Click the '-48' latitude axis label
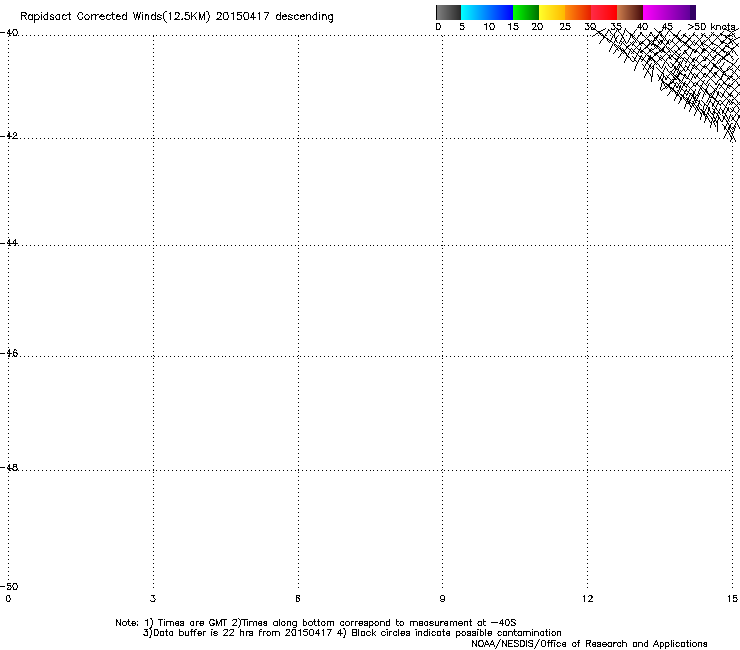740x650 pixels. pos(9,467)
